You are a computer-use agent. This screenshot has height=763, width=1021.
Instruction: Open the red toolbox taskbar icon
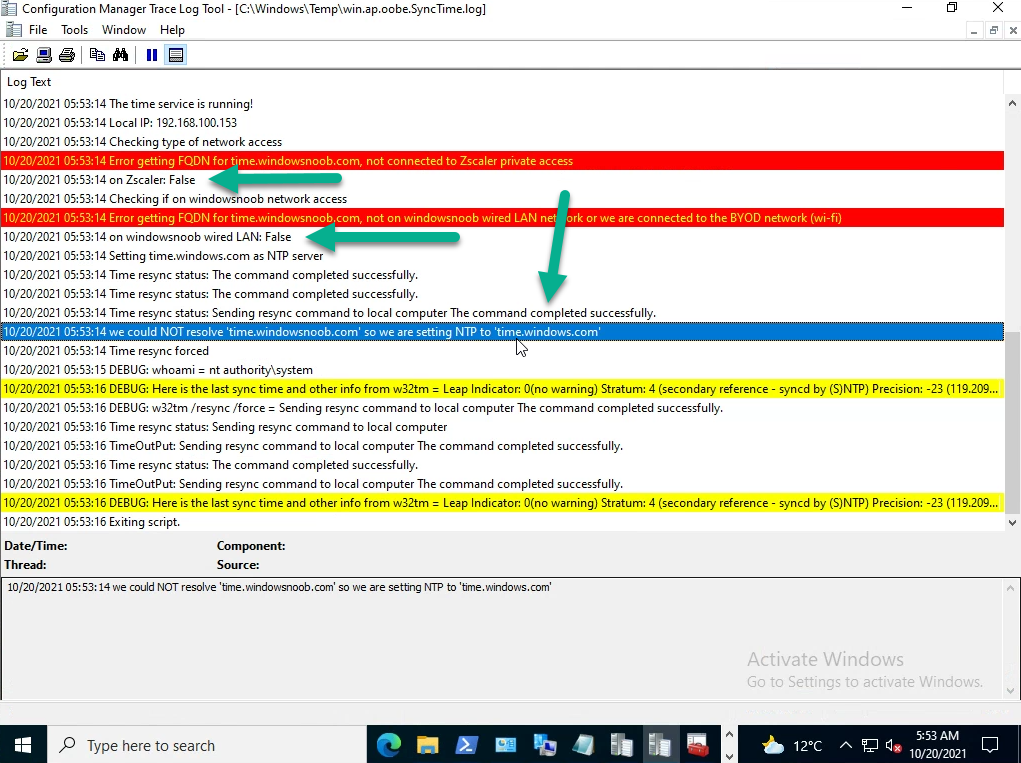[x=698, y=745]
